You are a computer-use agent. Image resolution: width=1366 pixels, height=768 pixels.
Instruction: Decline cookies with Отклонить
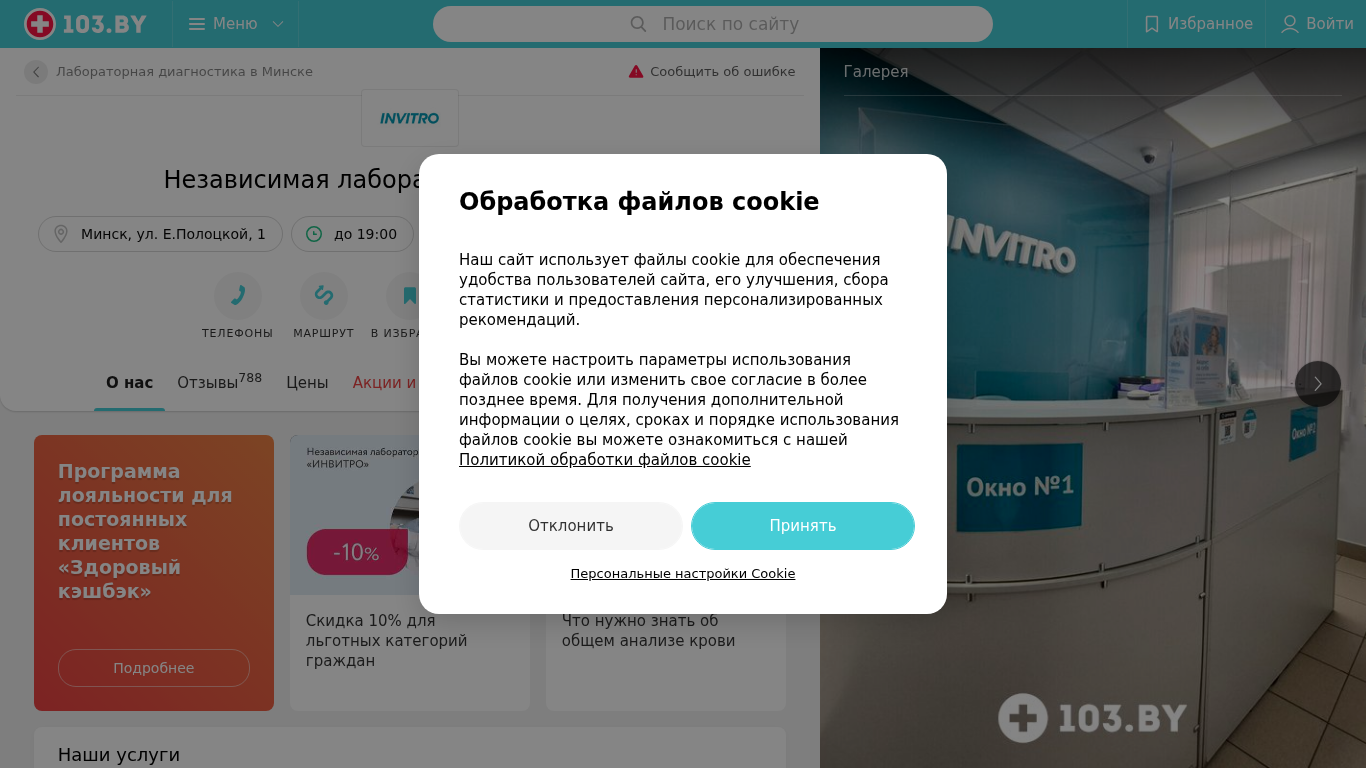coord(571,526)
